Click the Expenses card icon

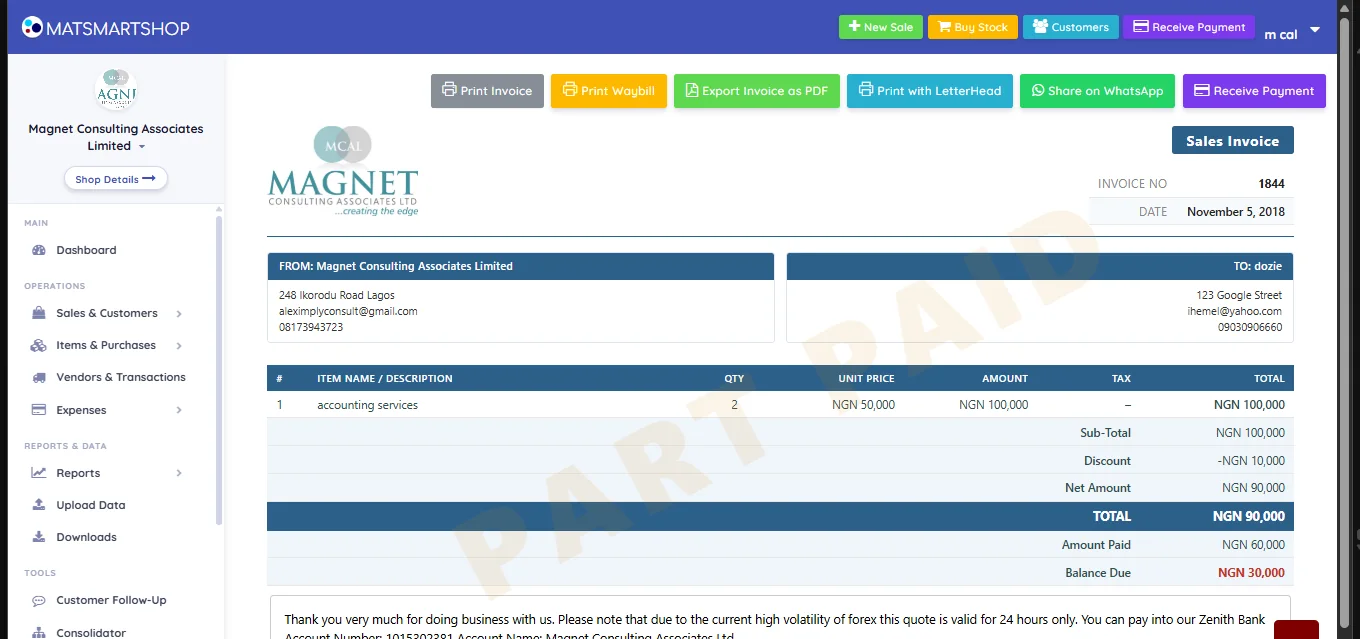[39, 410]
